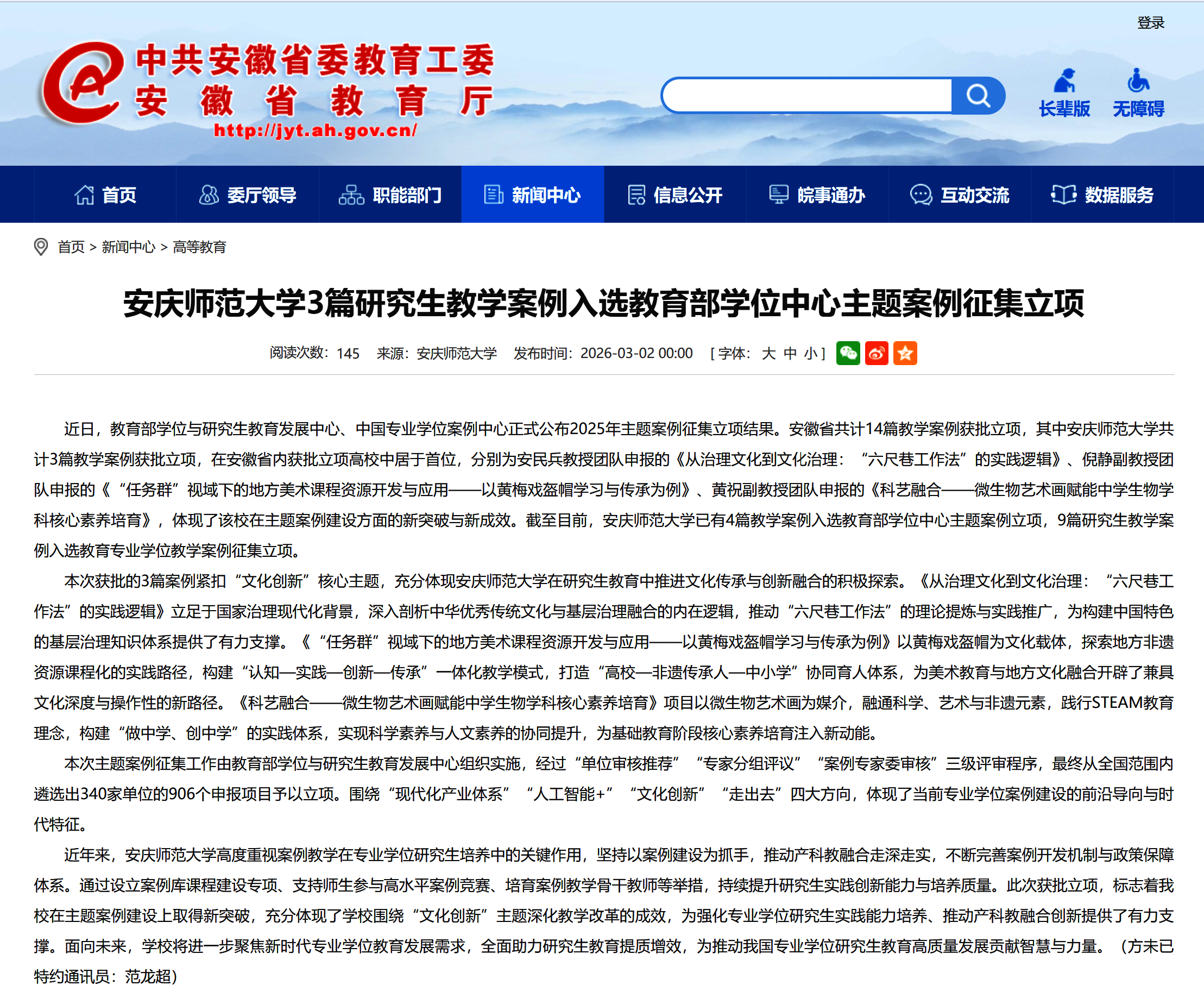Screen dimensions: 1204x1004
Task: Set font size to 小
Action: coord(811,353)
